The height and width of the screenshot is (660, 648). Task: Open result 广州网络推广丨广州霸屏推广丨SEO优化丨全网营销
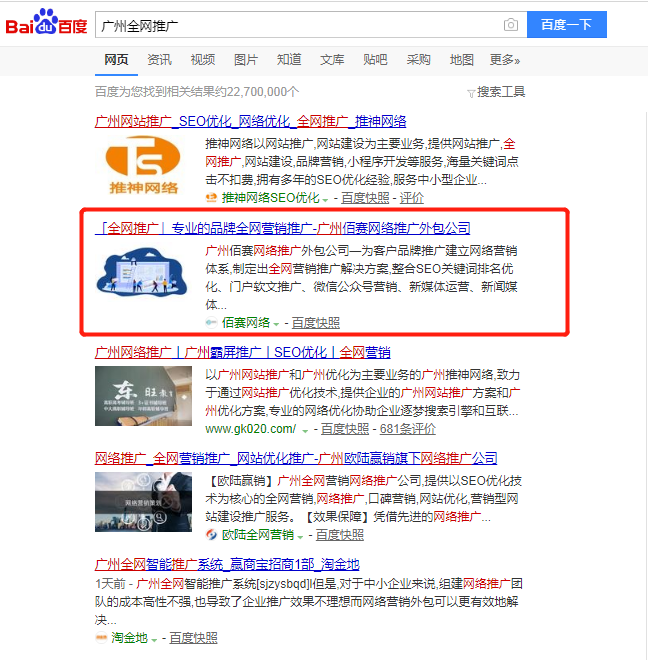(243, 352)
